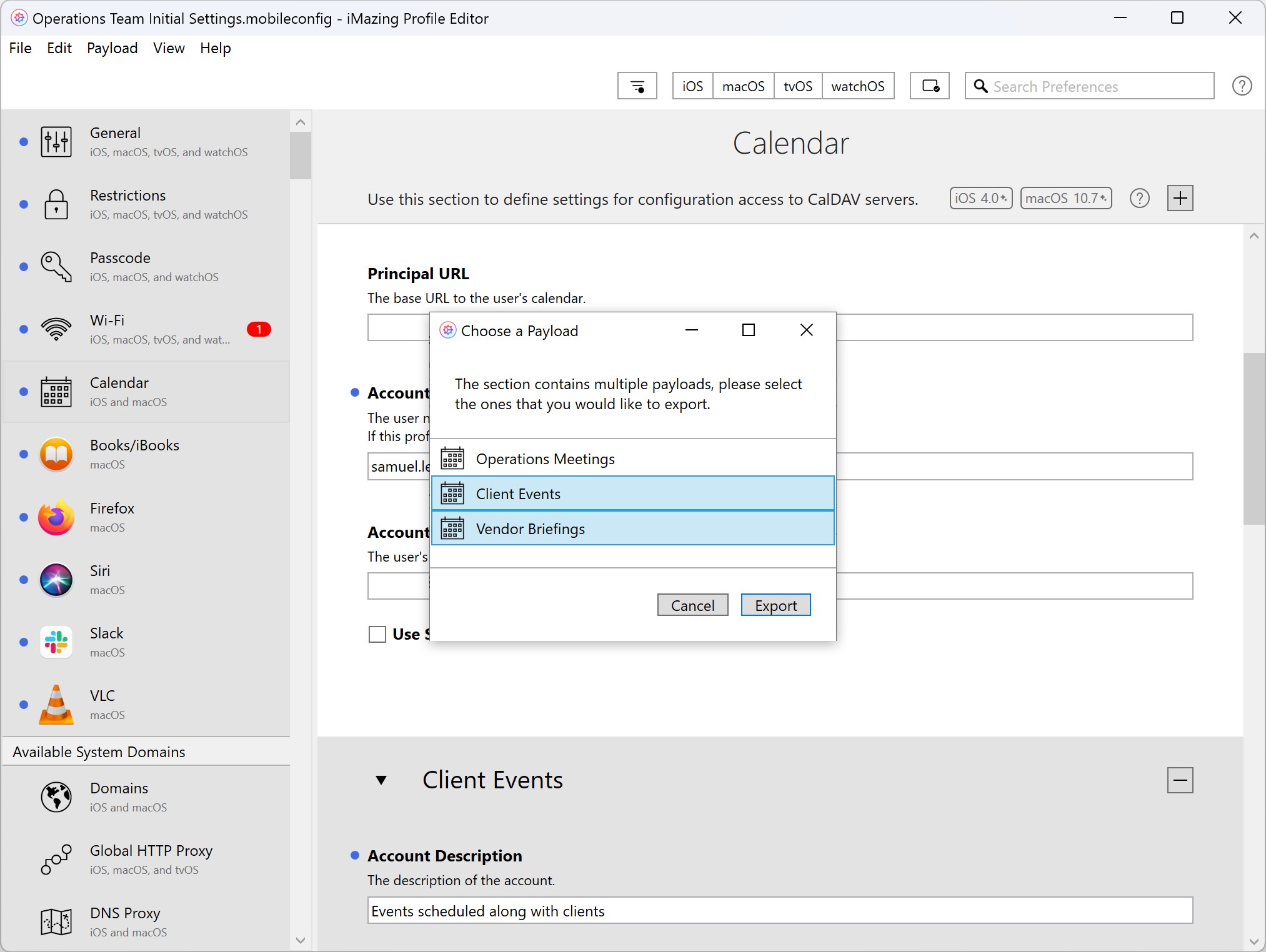Open the Payload menu
The height and width of the screenshot is (952, 1266).
pos(112,48)
